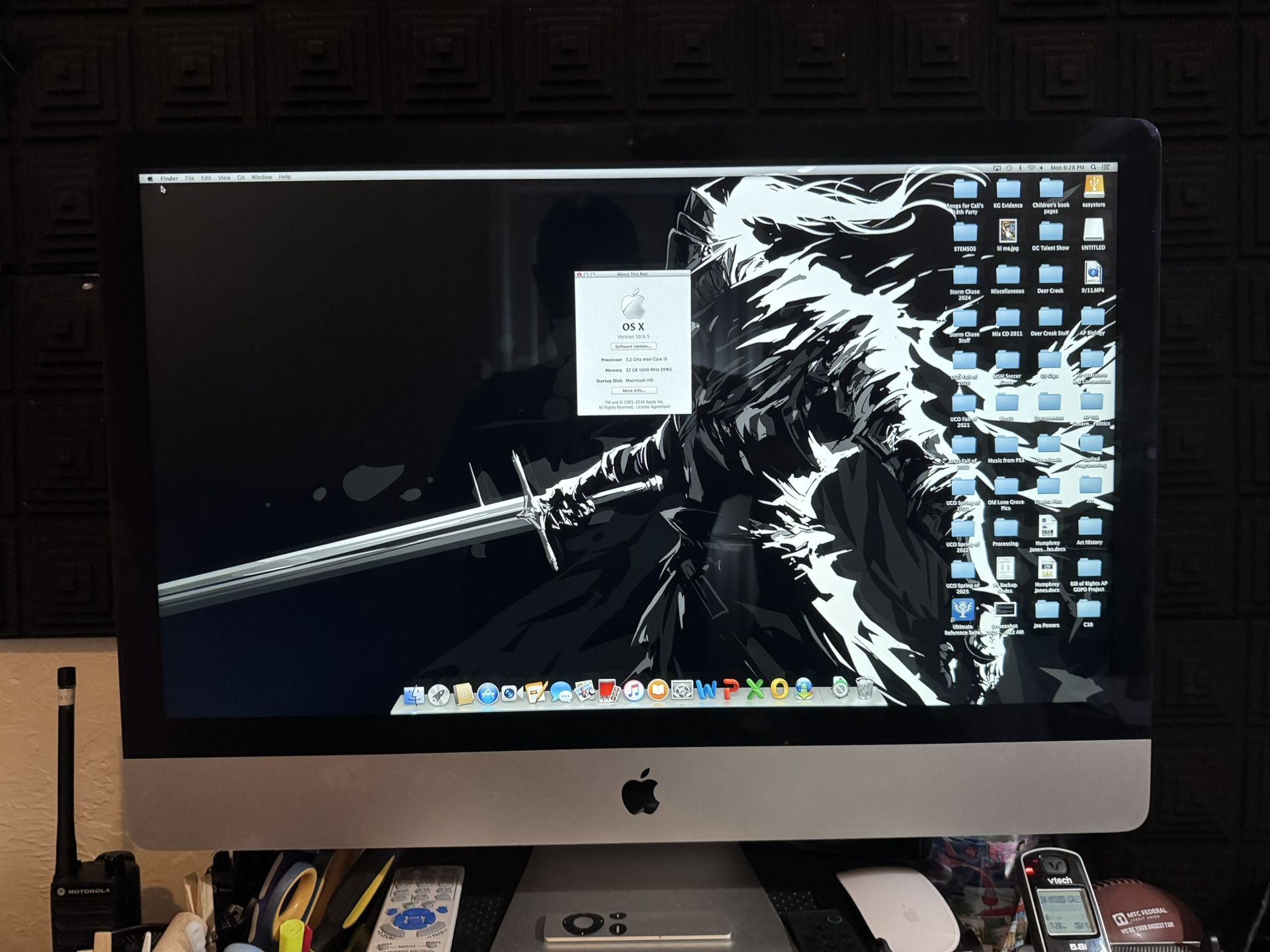The width and height of the screenshot is (1270, 952).
Task: Open Finder from the dock
Action: pos(414,695)
